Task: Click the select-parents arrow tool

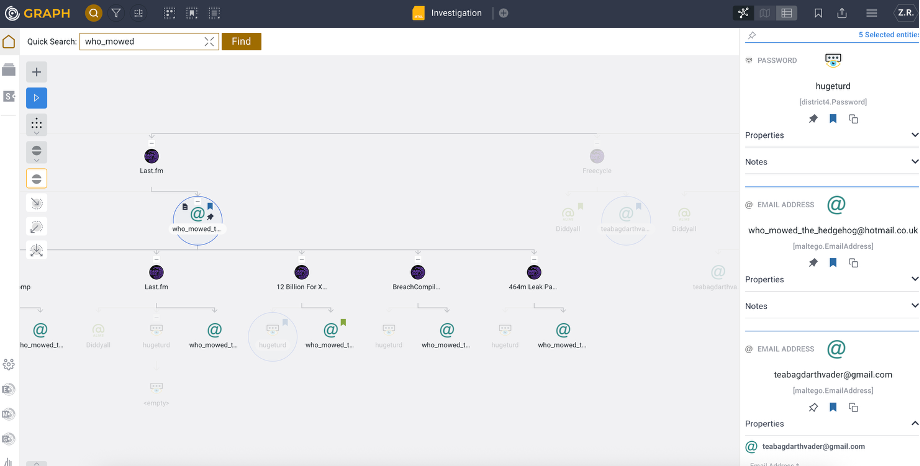Action: point(36,227)
